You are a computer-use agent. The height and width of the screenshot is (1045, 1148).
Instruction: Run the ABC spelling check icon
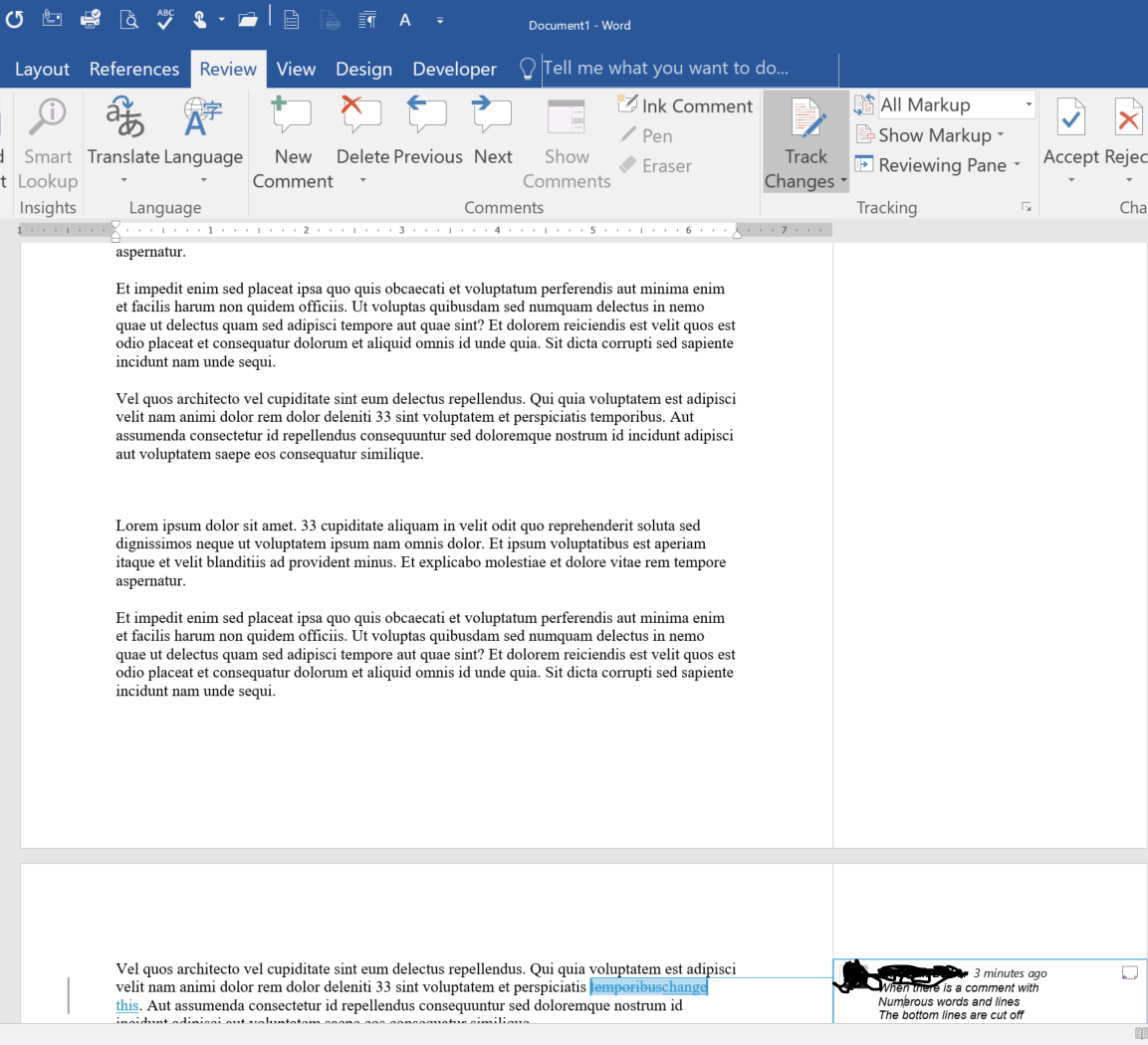click(165, 19)
